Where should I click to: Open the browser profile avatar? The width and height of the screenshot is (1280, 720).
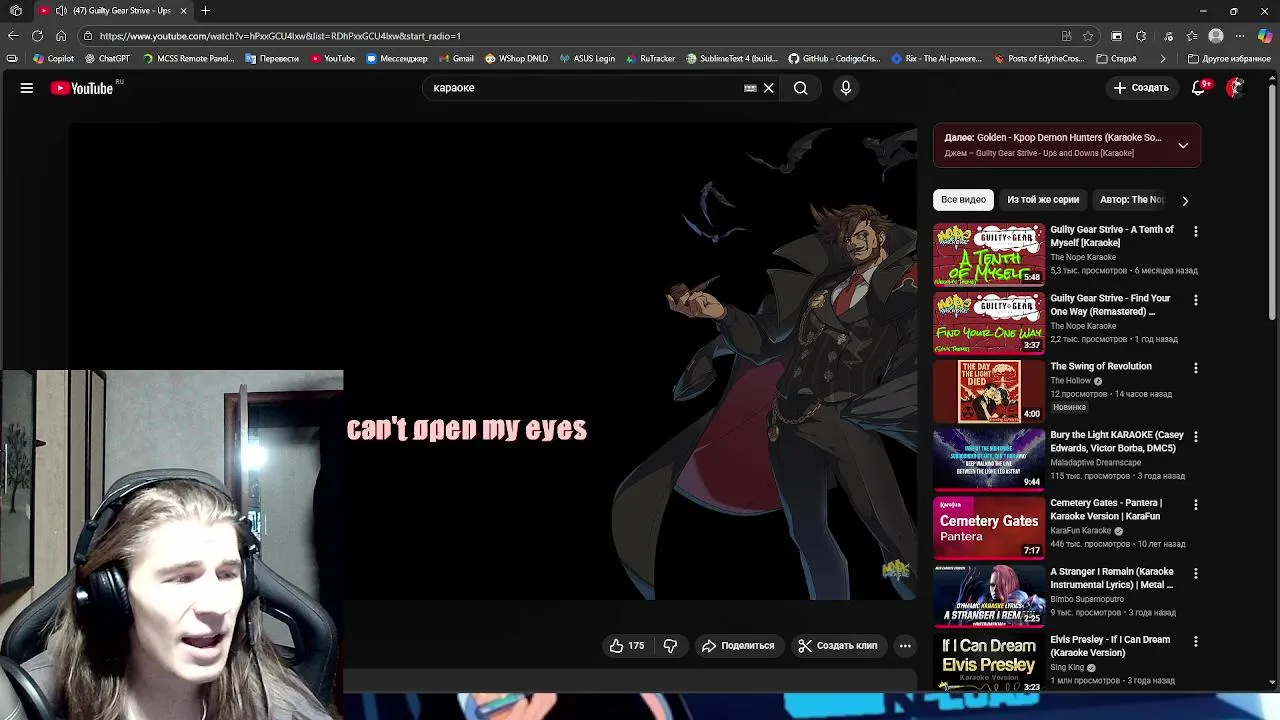(1216, 36)
